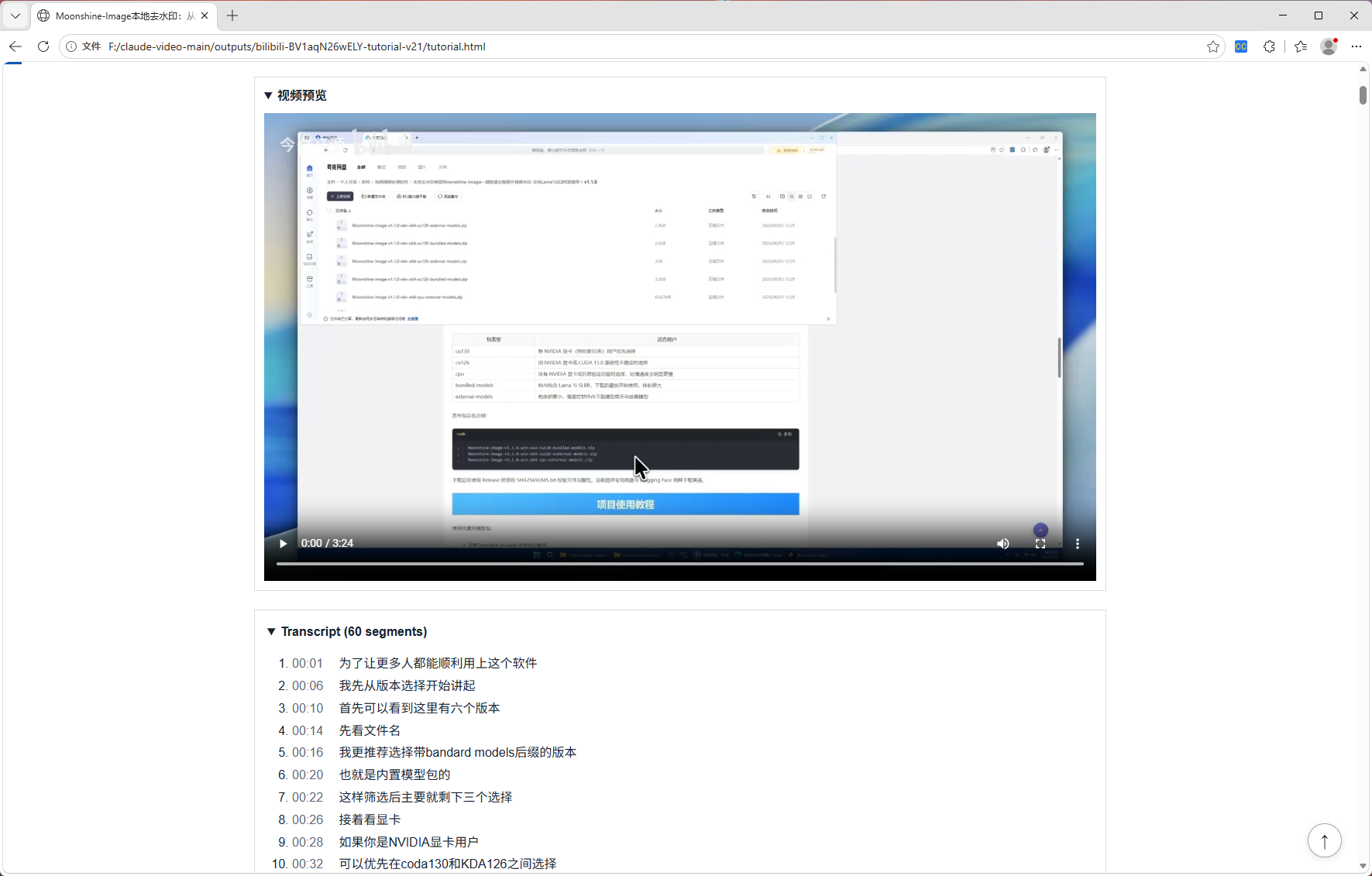Select text 我先从版本选择开始讲起
The width and height of the screenshot is (1372, 876).
[407, 685]
